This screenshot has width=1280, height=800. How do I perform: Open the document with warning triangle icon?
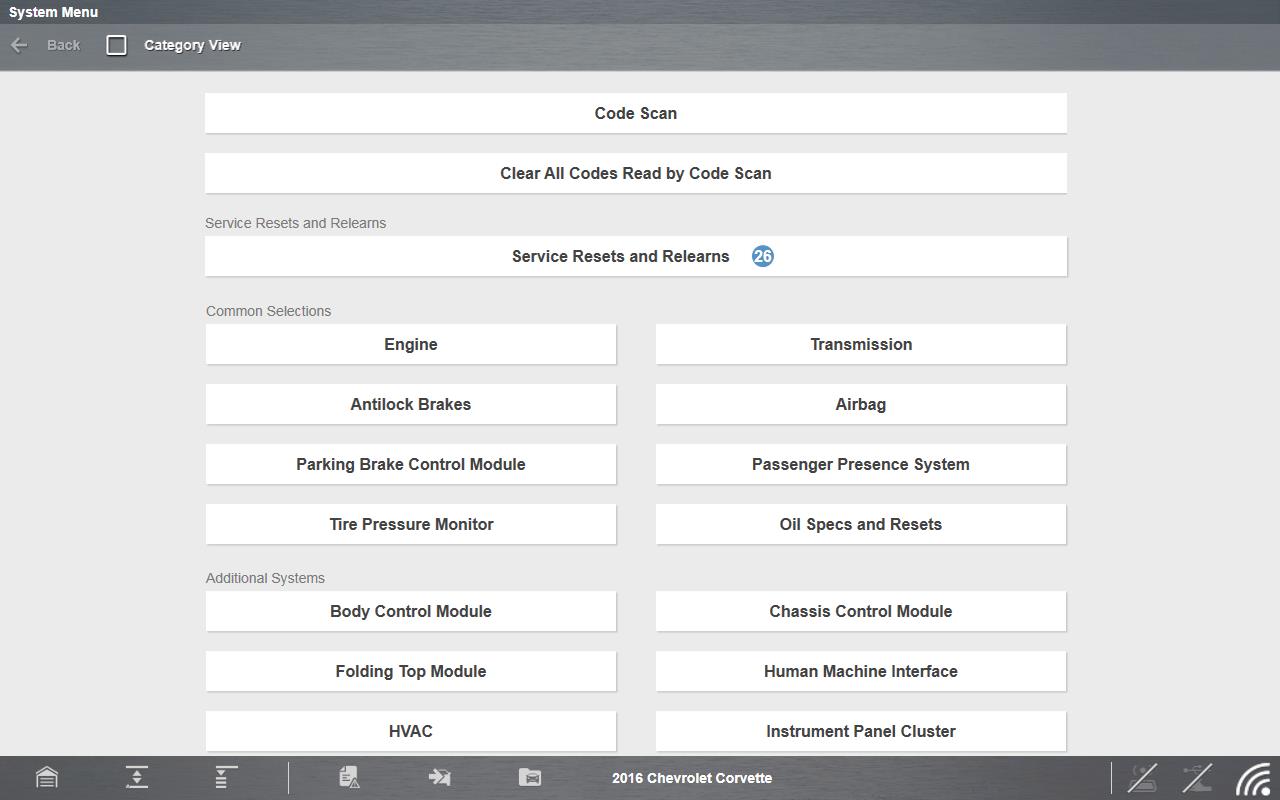point(349,777)
